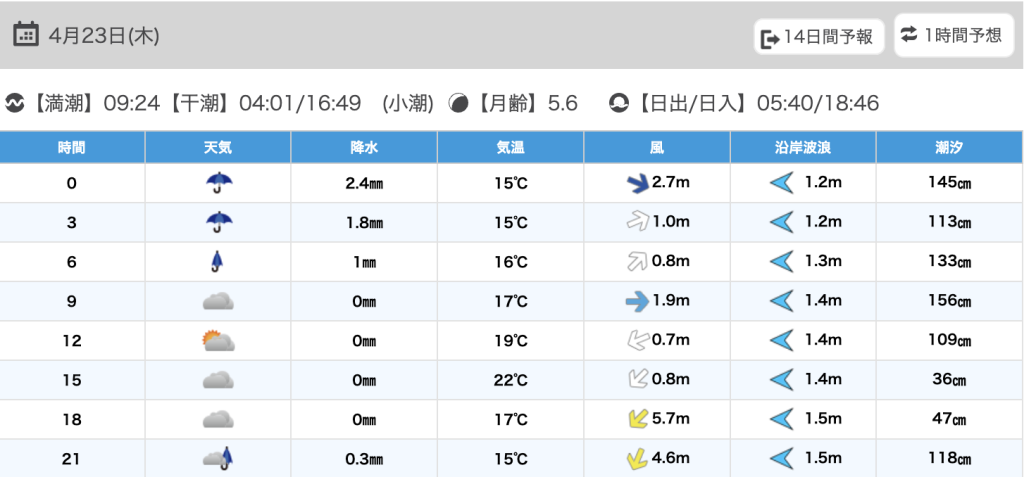Click the partly sunny icon at 12時
This screenshot has height=477, width=1024.
coord(218,341)
